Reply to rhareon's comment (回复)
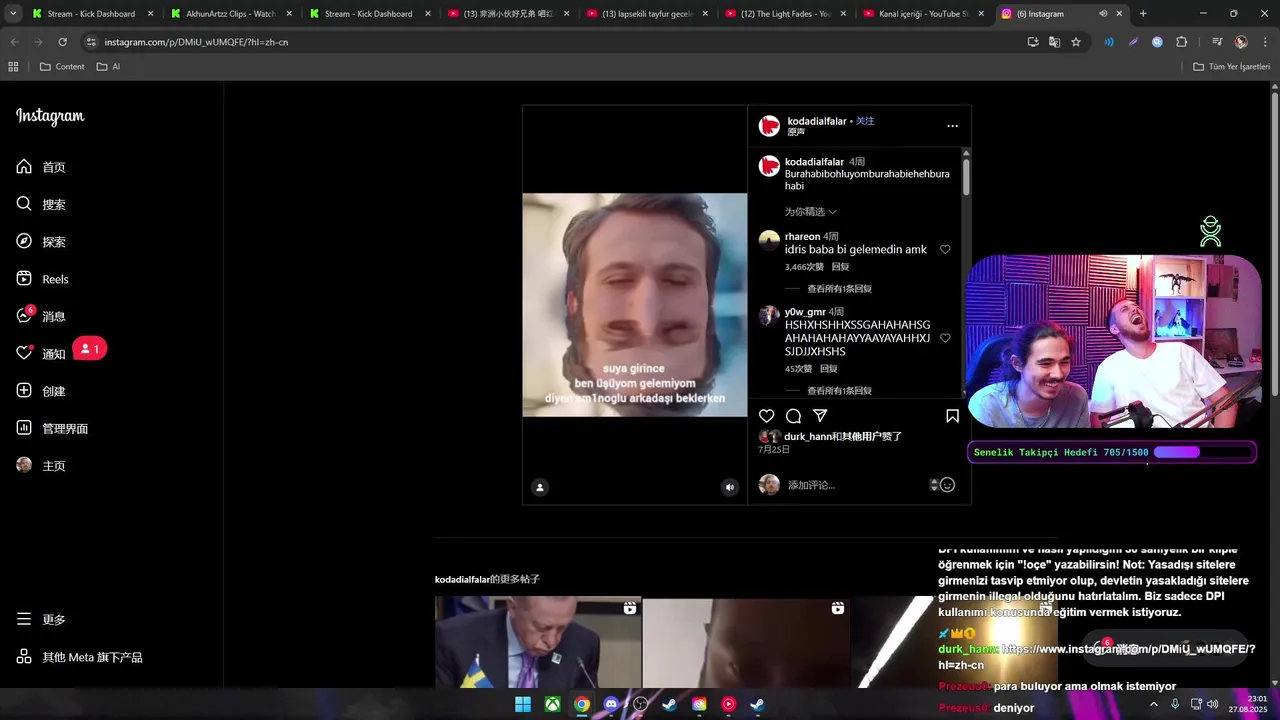The height and width of the screenshot is (720, 1280). tap(840, 267)
